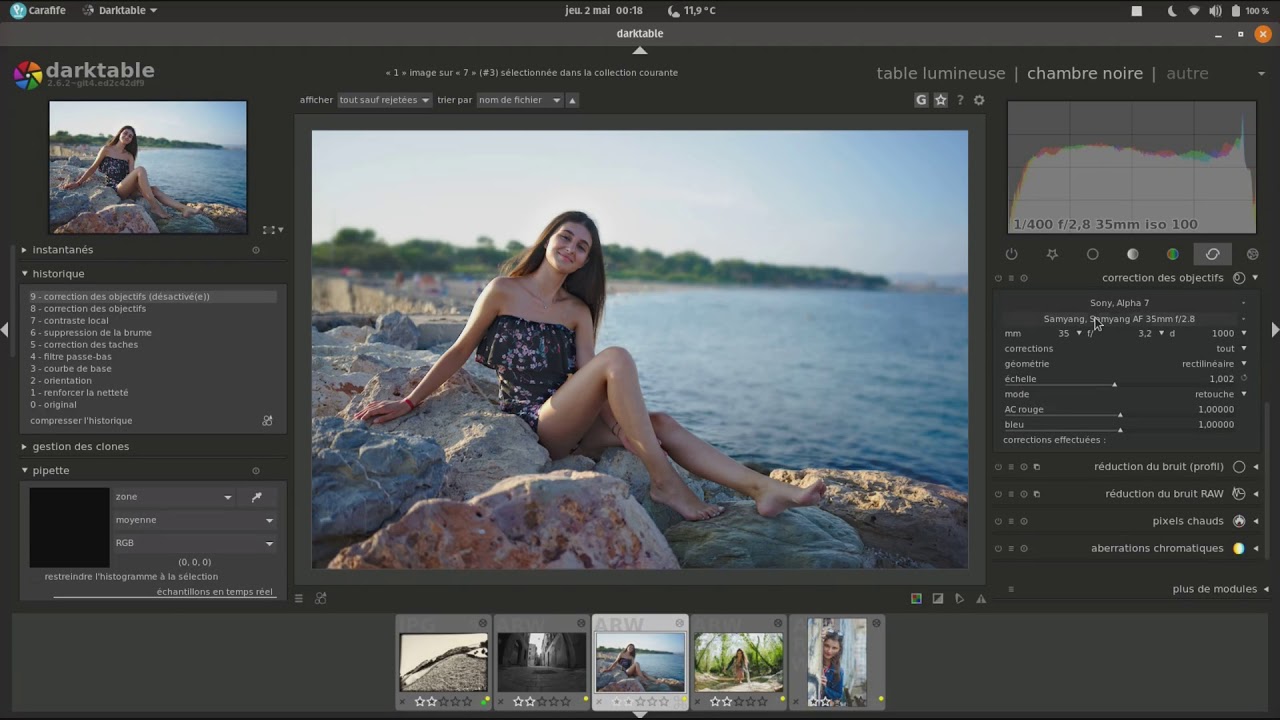Open 'corrections tout' dropdown
This screenshot has width=1280, height=720.
tap(1126, 349)
